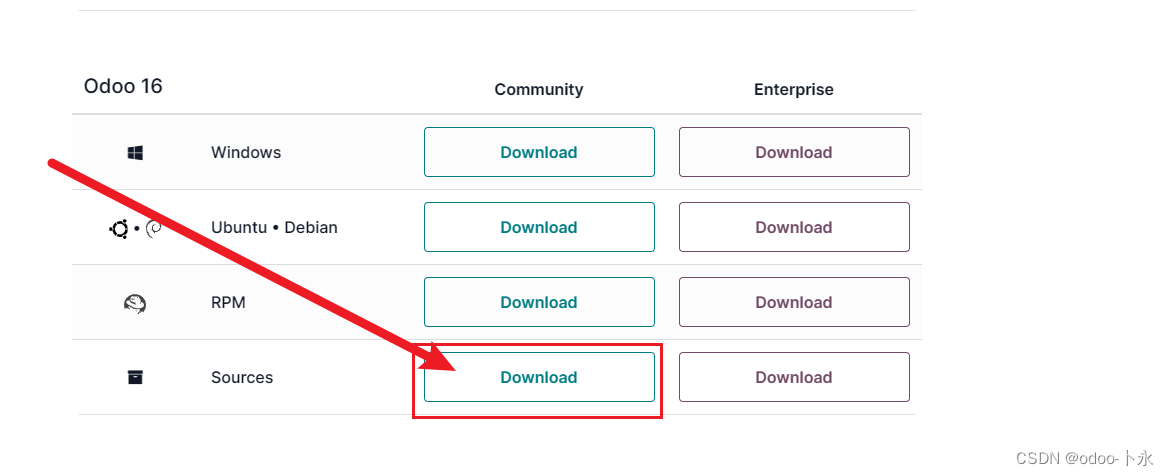Select the Community column header
This screenshot has width=1169, height=476.
[539, 90]
